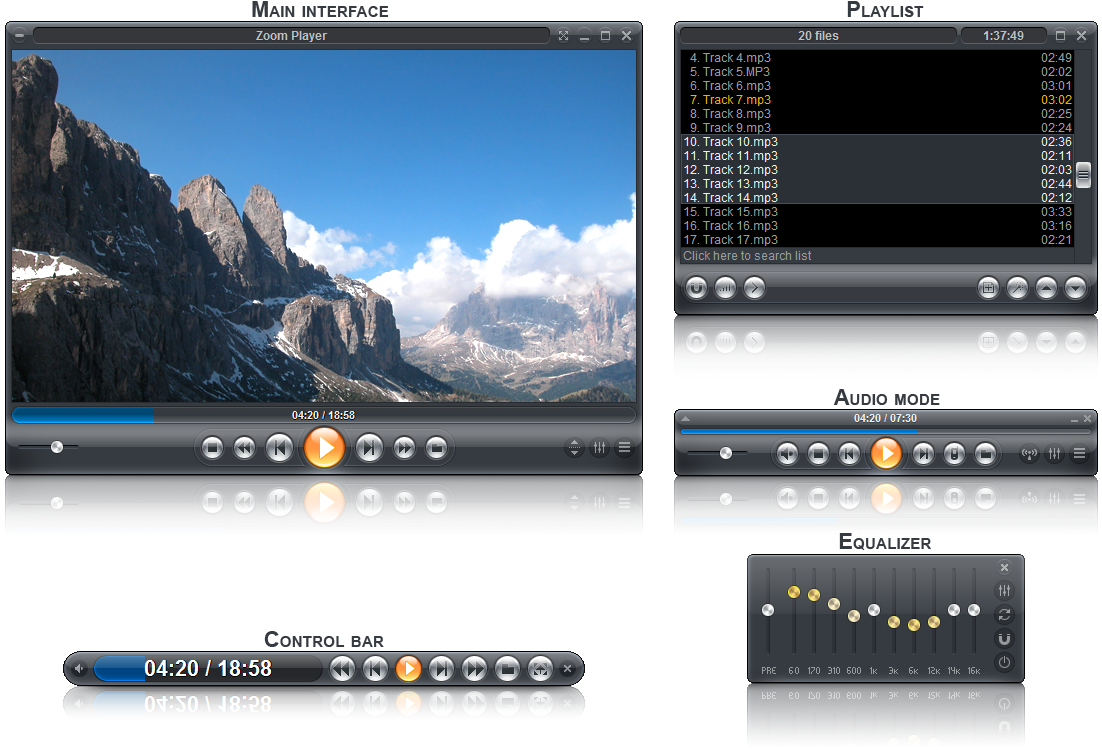Click the 1:37:49 total time display

[1003, 36]
